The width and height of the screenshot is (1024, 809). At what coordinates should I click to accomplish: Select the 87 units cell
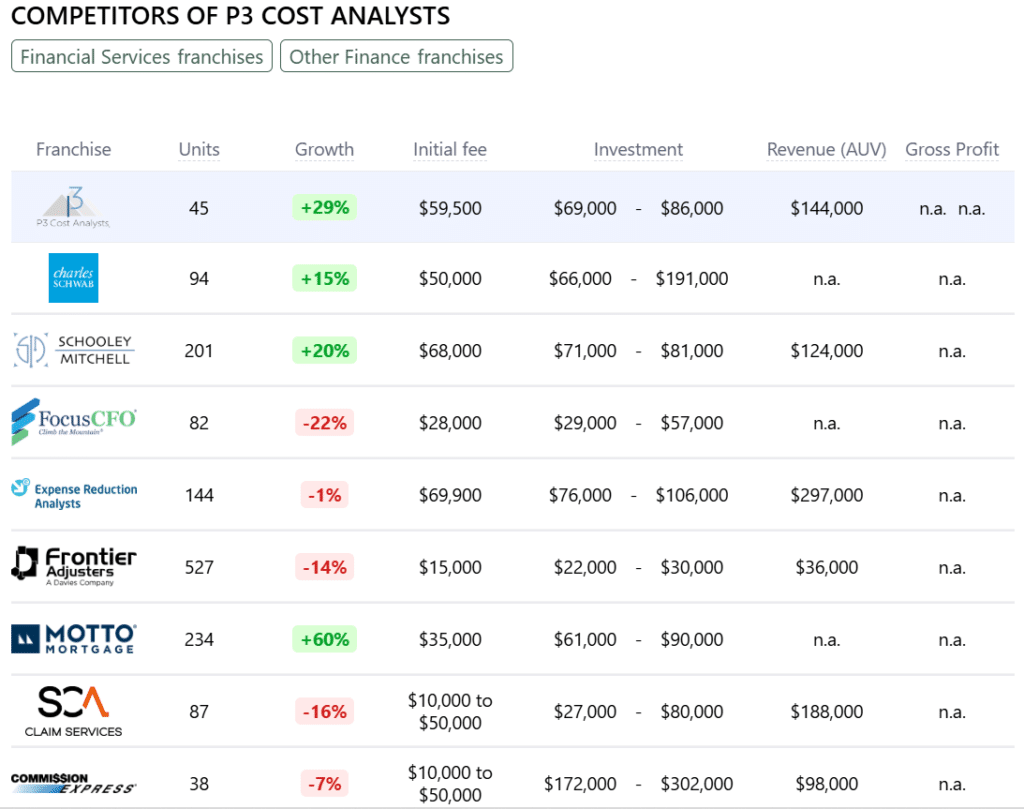(199, 712)
